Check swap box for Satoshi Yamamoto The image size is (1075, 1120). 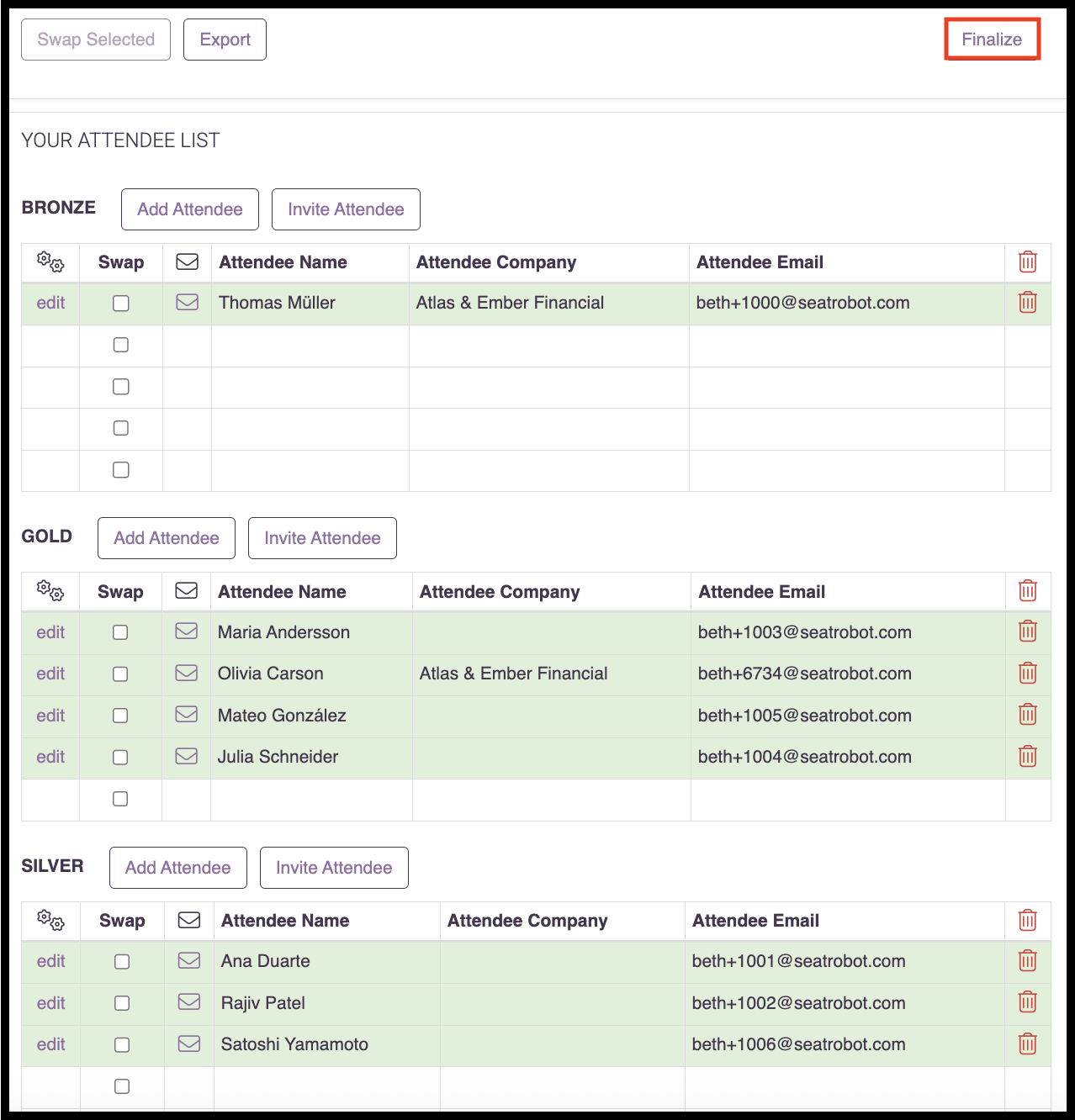pos(122,1045)
